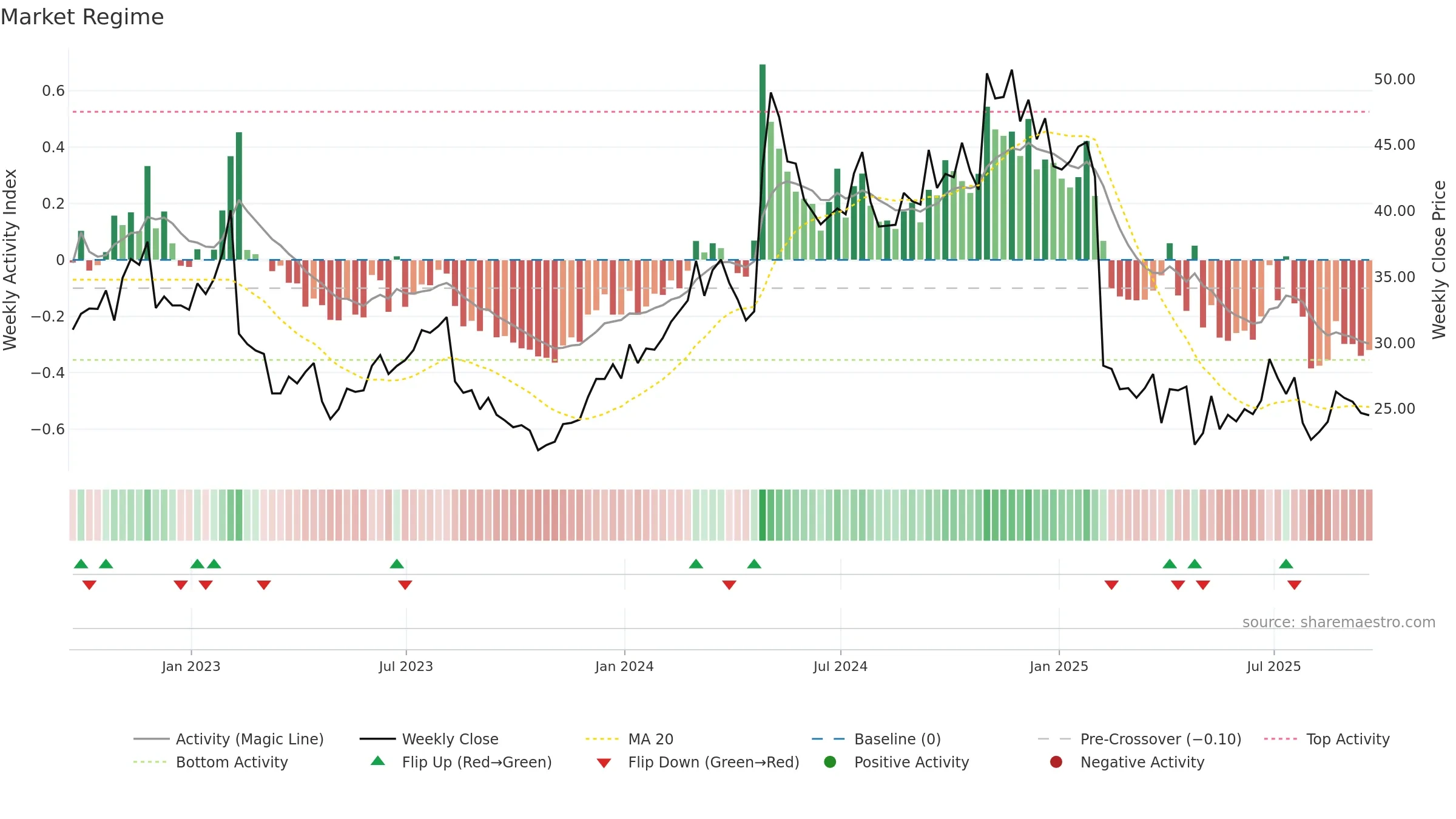The width and height of the screenshot is (1456, 819).
Task: Click the flip-down triangle at Jul 2023
Action: pos(405,585)
